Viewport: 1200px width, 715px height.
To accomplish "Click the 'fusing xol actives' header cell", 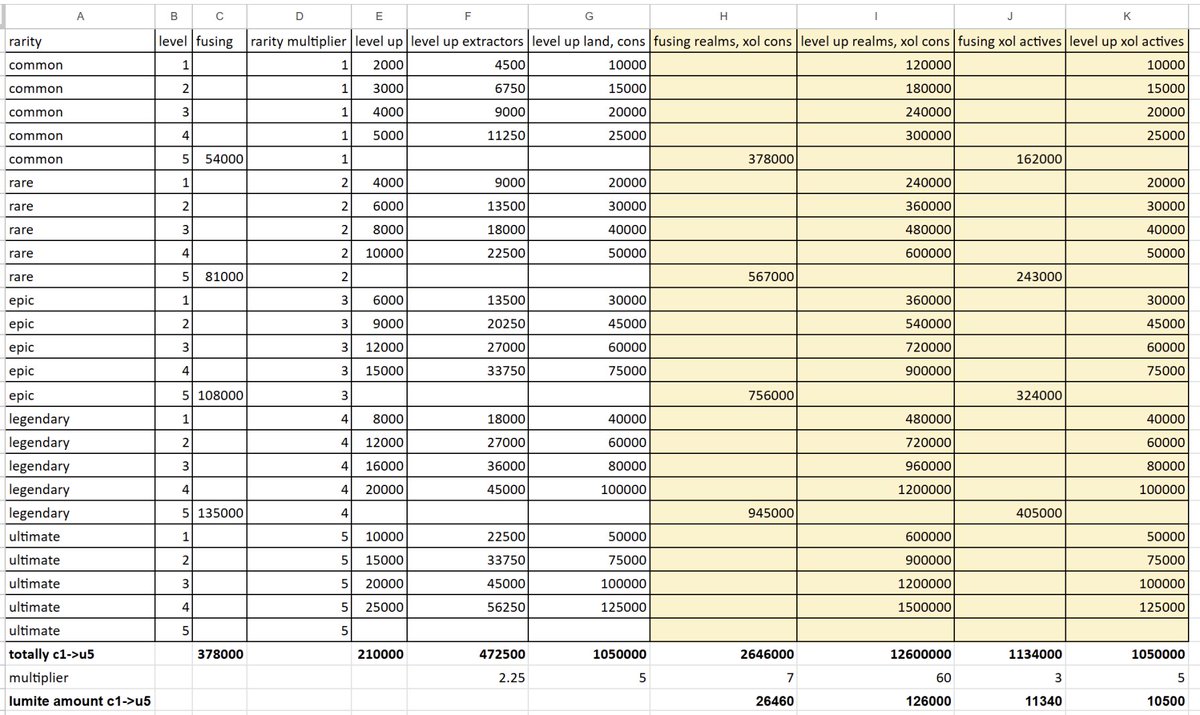I will (1011, 42).
